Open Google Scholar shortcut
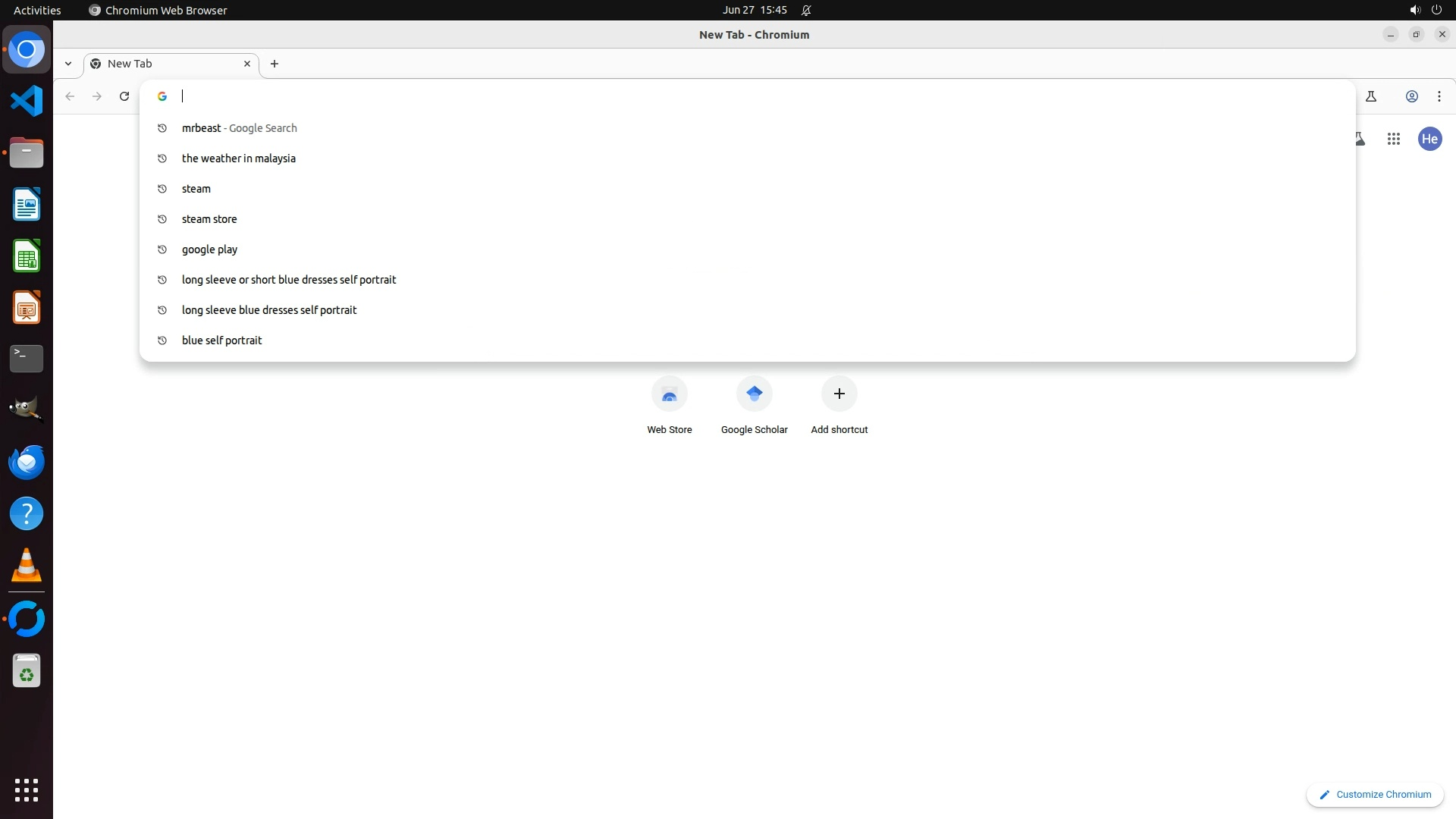Image resolution: width=1456 pixels, height=819 pixels. pyautogui.click(x=754, y=394)
